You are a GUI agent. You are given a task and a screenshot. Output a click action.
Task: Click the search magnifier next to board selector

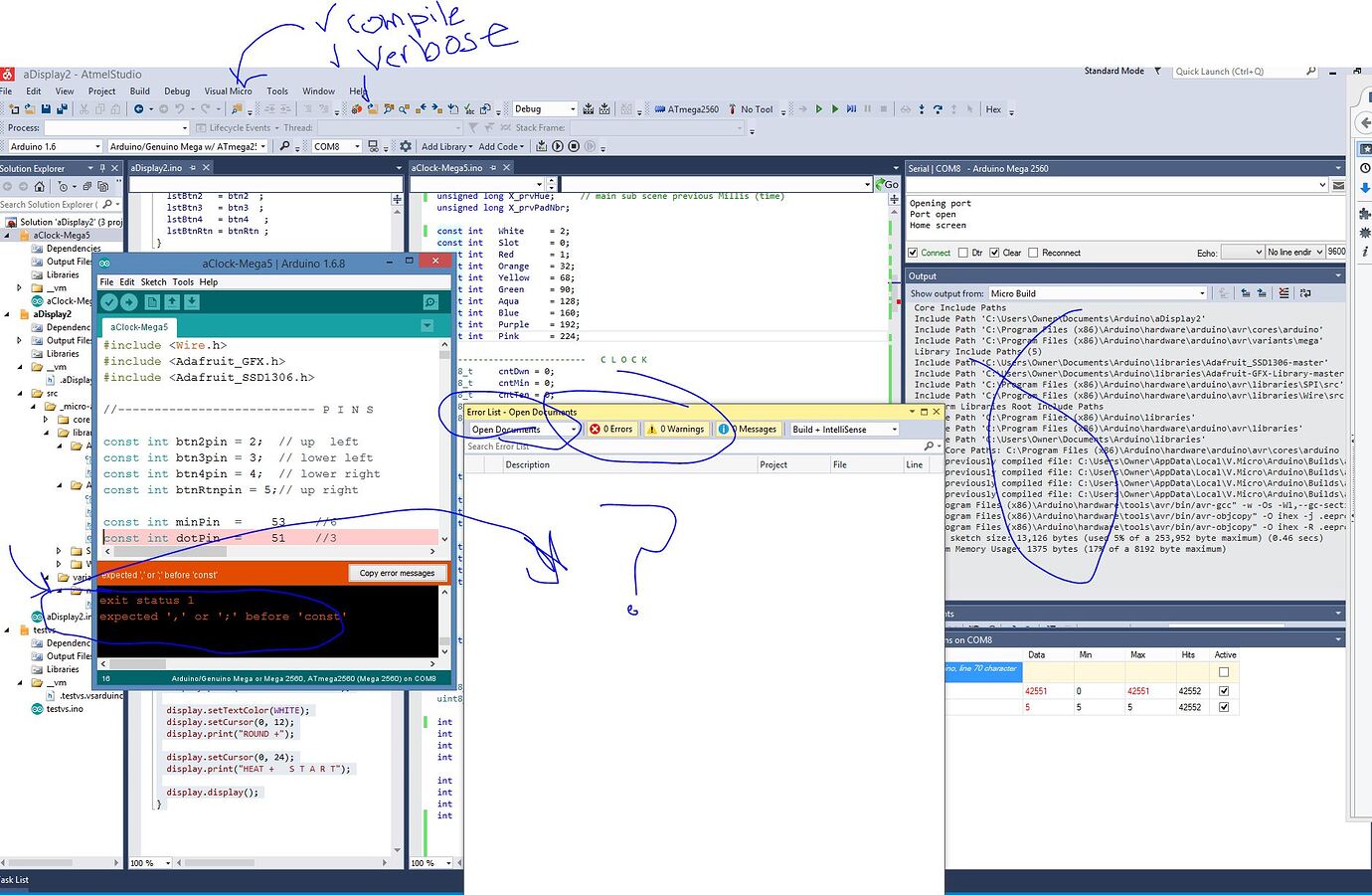click(284, 146)
